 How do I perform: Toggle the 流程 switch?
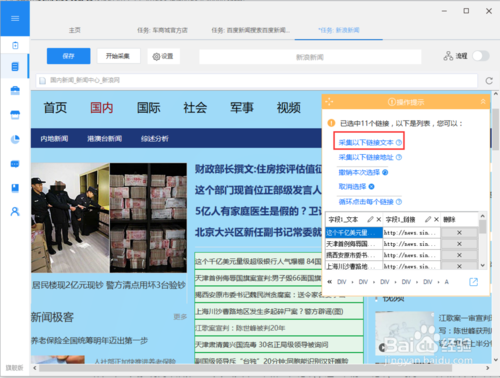coord(480,56)
